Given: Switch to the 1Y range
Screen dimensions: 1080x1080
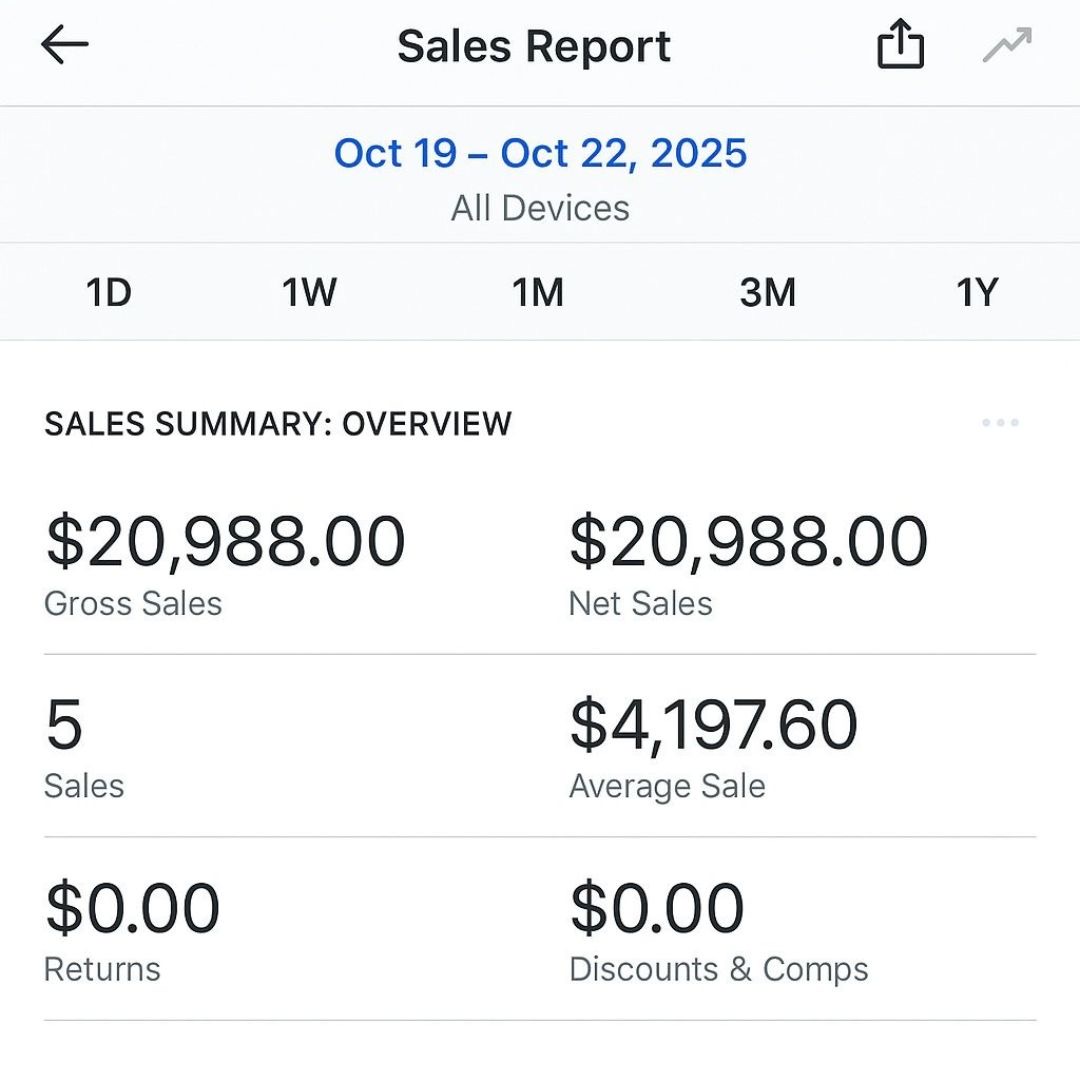Looking at the screenshot, I should (x=977, y=293).
